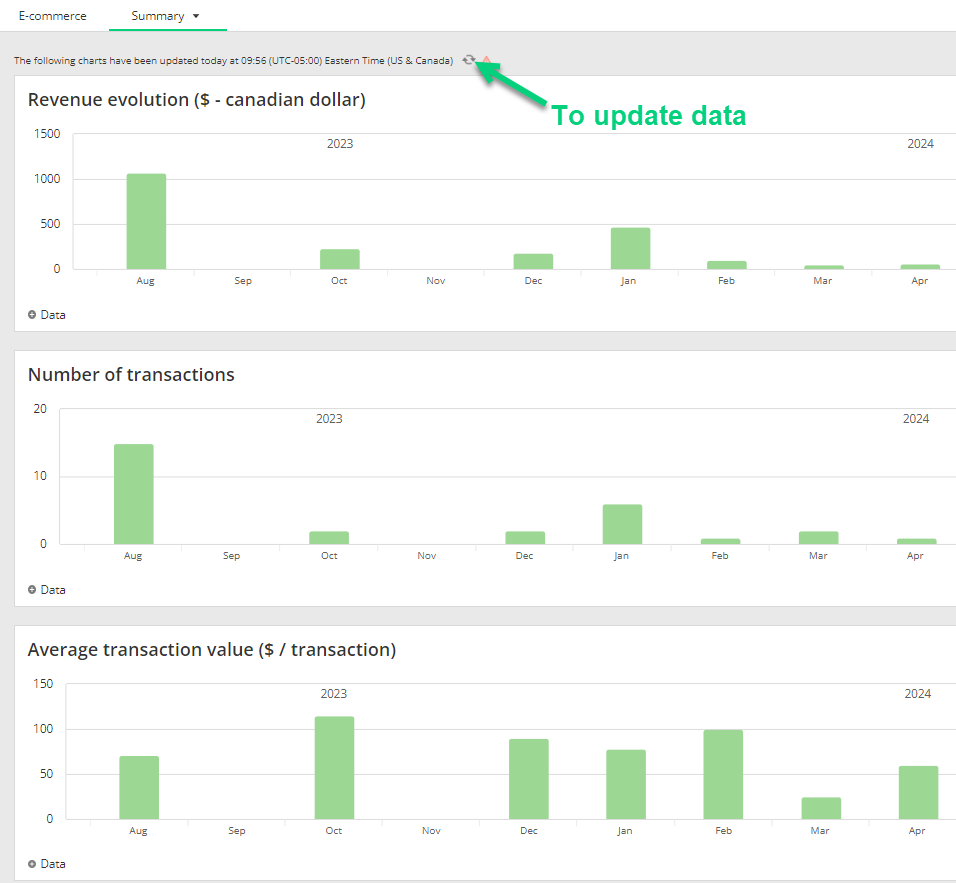Click the Aug bar in Number of transactions
This screenshot has height=883, width=956.
point(134,494)
